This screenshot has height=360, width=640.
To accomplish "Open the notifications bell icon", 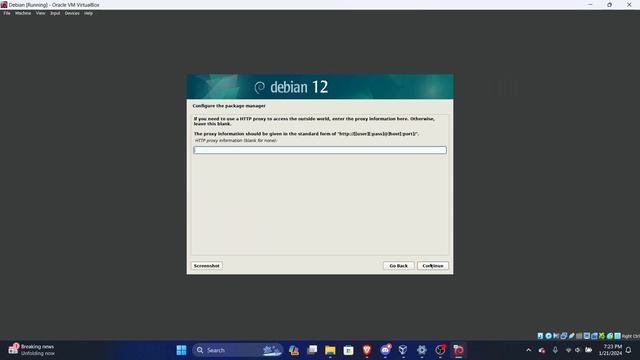I will (x=629, y=350).
